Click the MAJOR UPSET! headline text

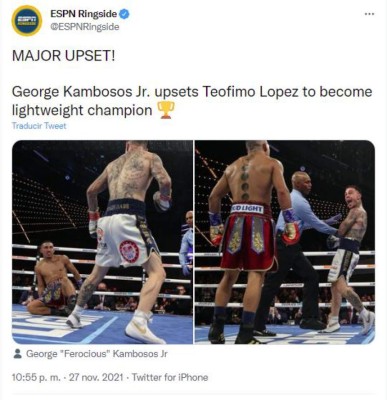(x=63, y=56)
